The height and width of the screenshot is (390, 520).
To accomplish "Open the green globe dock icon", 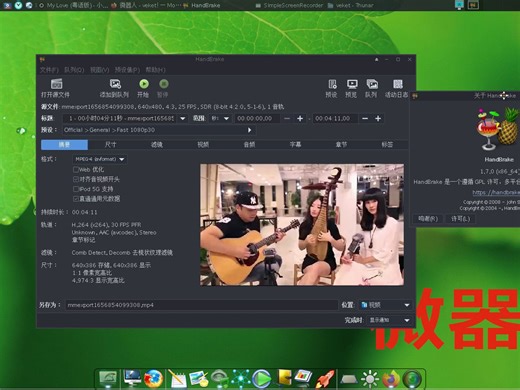I will pos(412,379).
